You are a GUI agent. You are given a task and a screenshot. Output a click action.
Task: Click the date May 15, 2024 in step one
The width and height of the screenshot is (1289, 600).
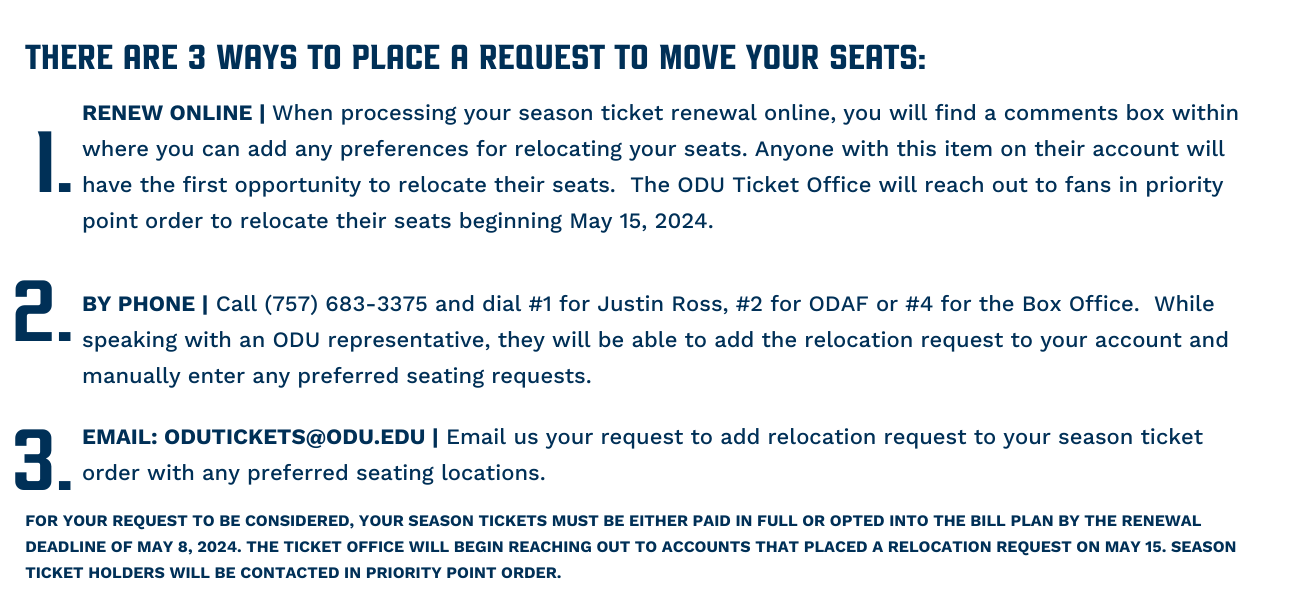coord(640,221)
